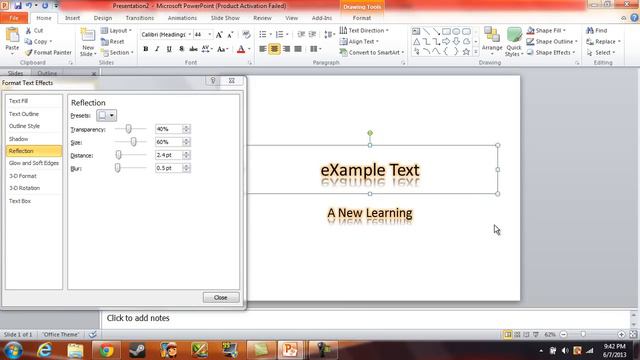Click the zoom out minus button

click(x=564, y=335)
